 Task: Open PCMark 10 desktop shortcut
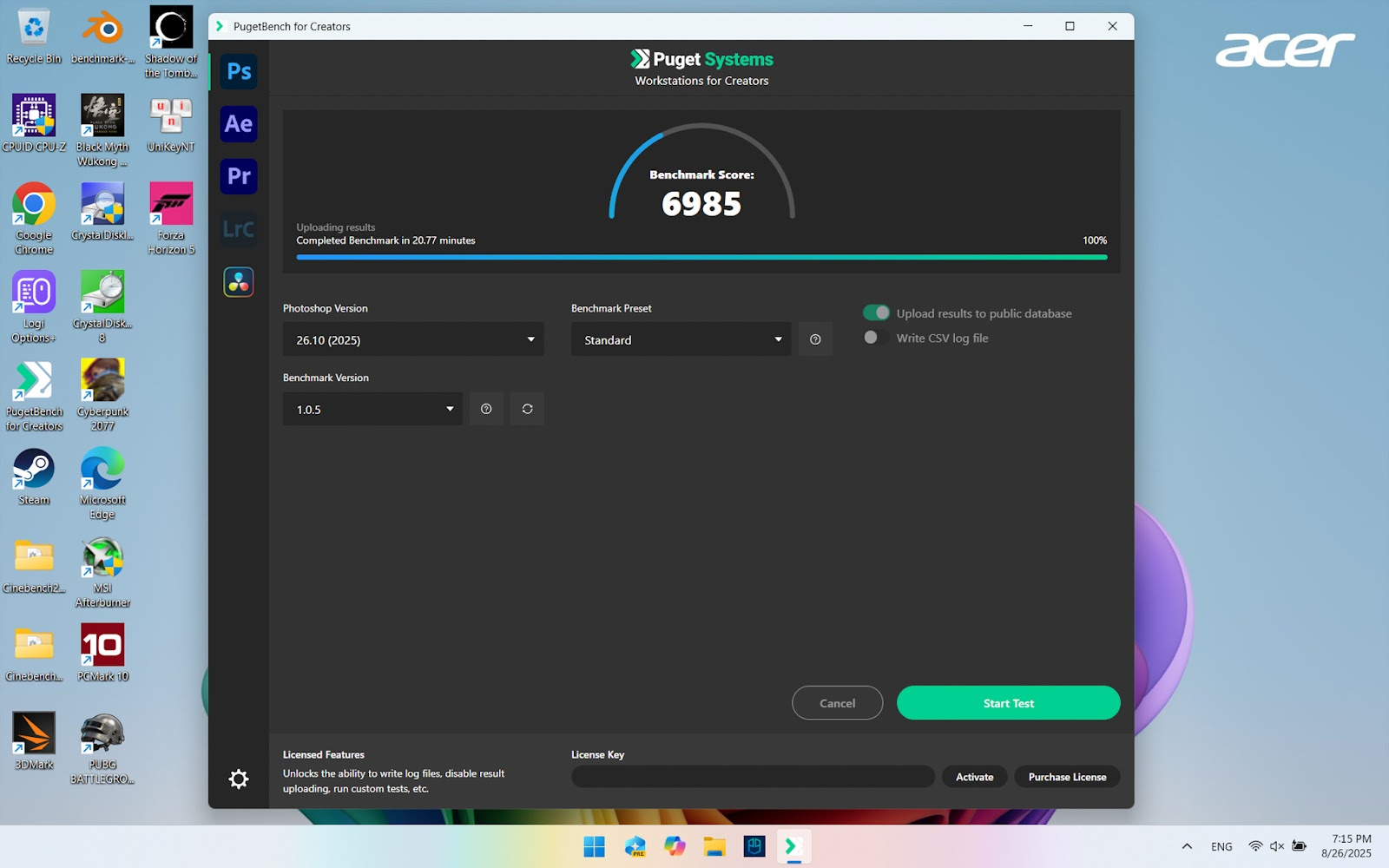click(x=102, y=653)
